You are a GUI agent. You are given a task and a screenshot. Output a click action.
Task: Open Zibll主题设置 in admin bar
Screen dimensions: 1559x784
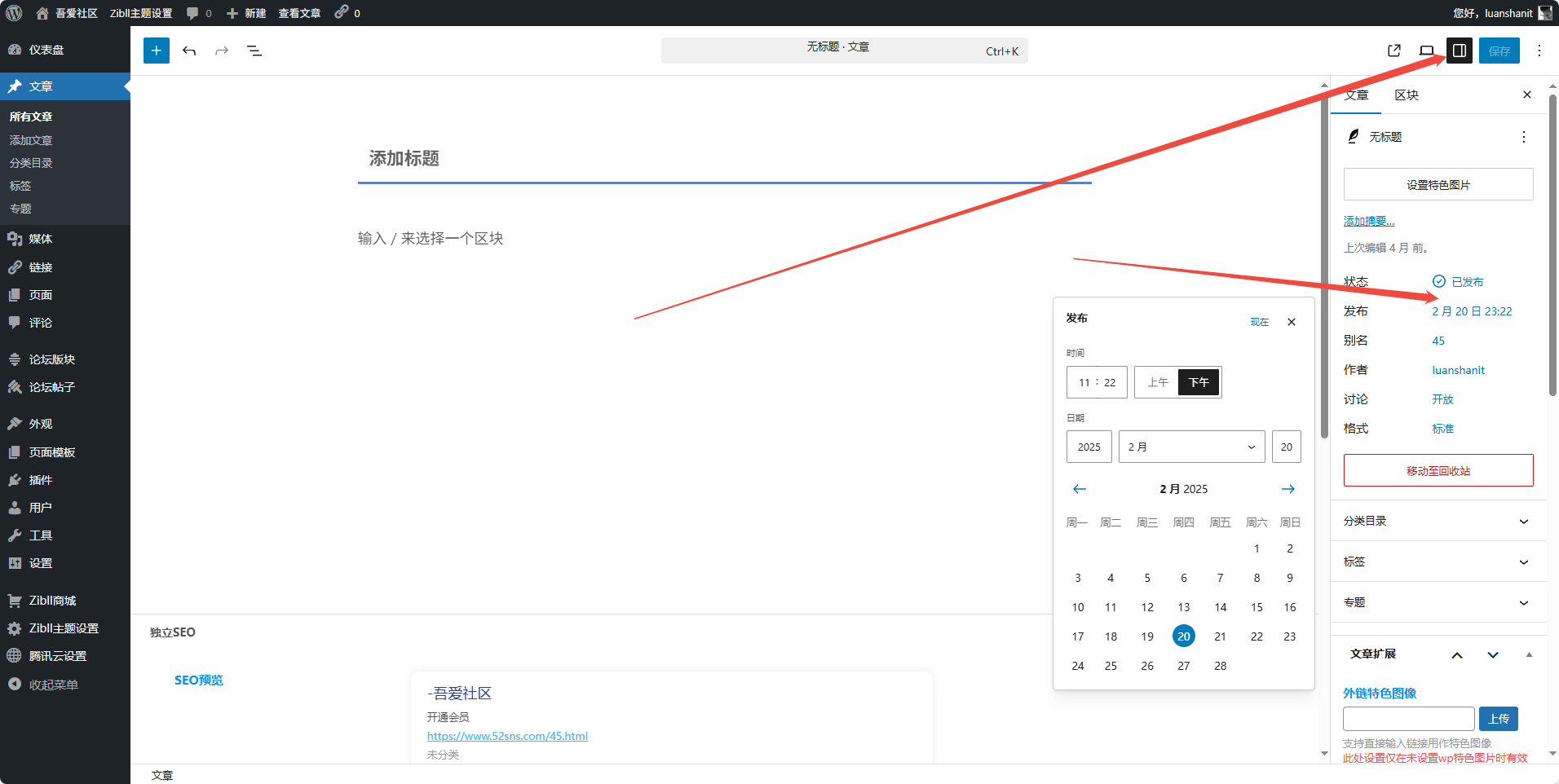pos(141,13)
